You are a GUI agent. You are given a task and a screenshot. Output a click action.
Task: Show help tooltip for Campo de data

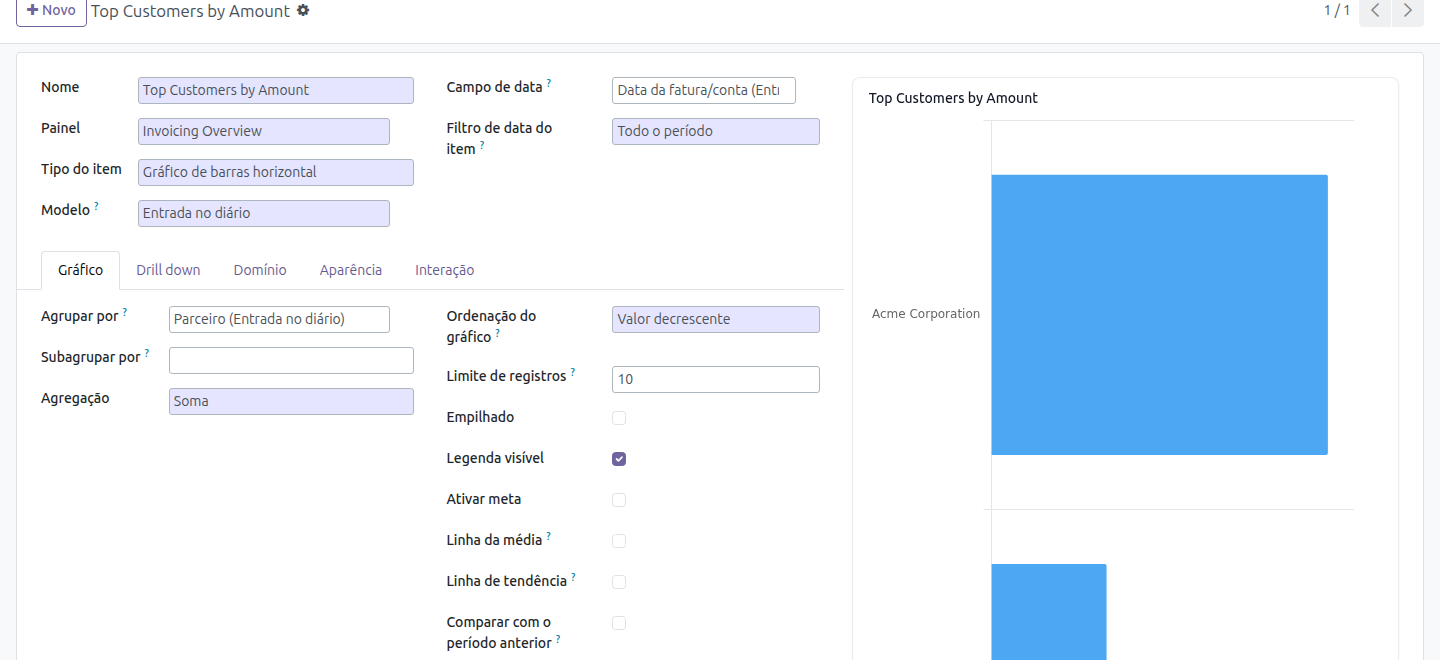pos(549,83)
